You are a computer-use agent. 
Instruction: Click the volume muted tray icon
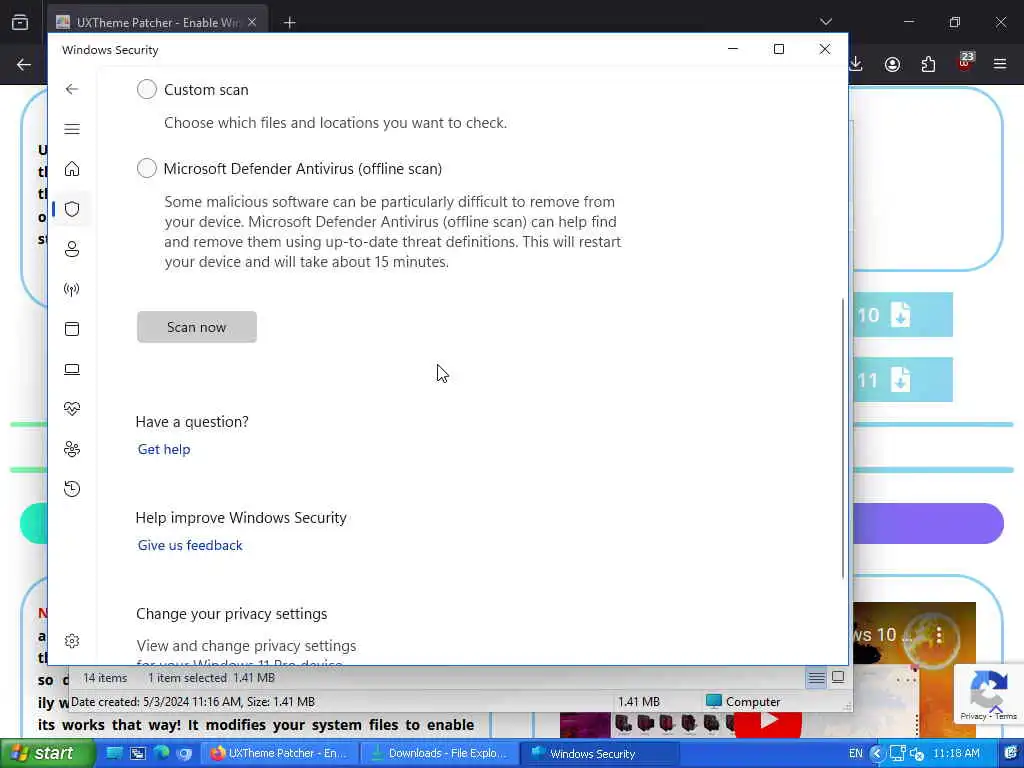click(x=916, y=754)
